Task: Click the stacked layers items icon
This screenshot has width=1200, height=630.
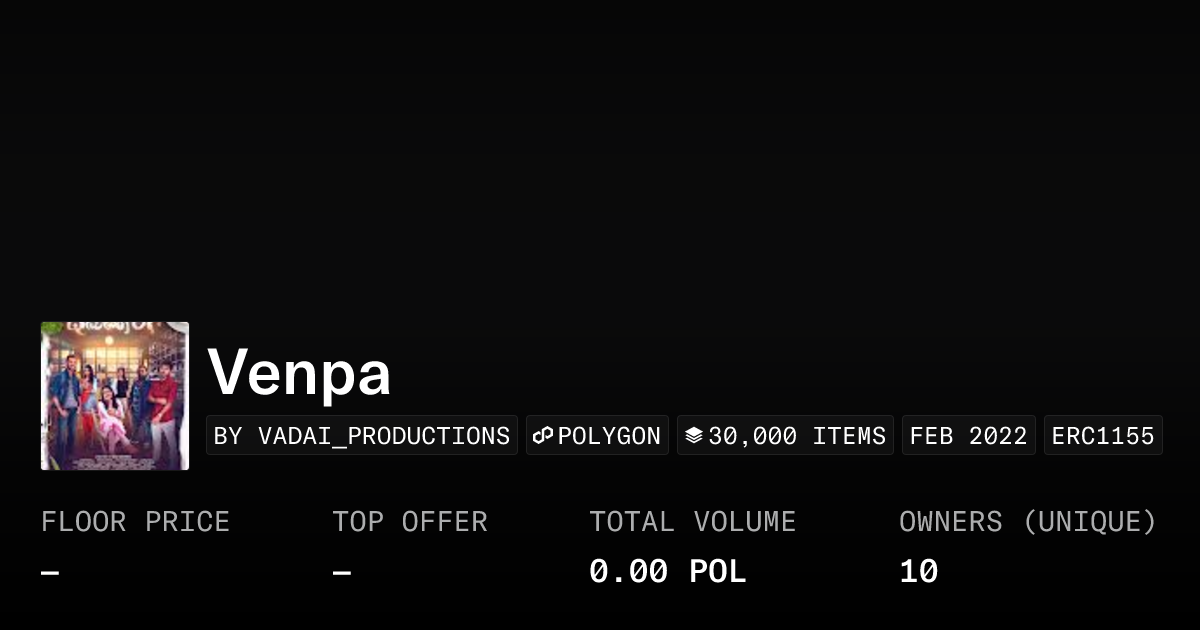Action: (694, 436)
